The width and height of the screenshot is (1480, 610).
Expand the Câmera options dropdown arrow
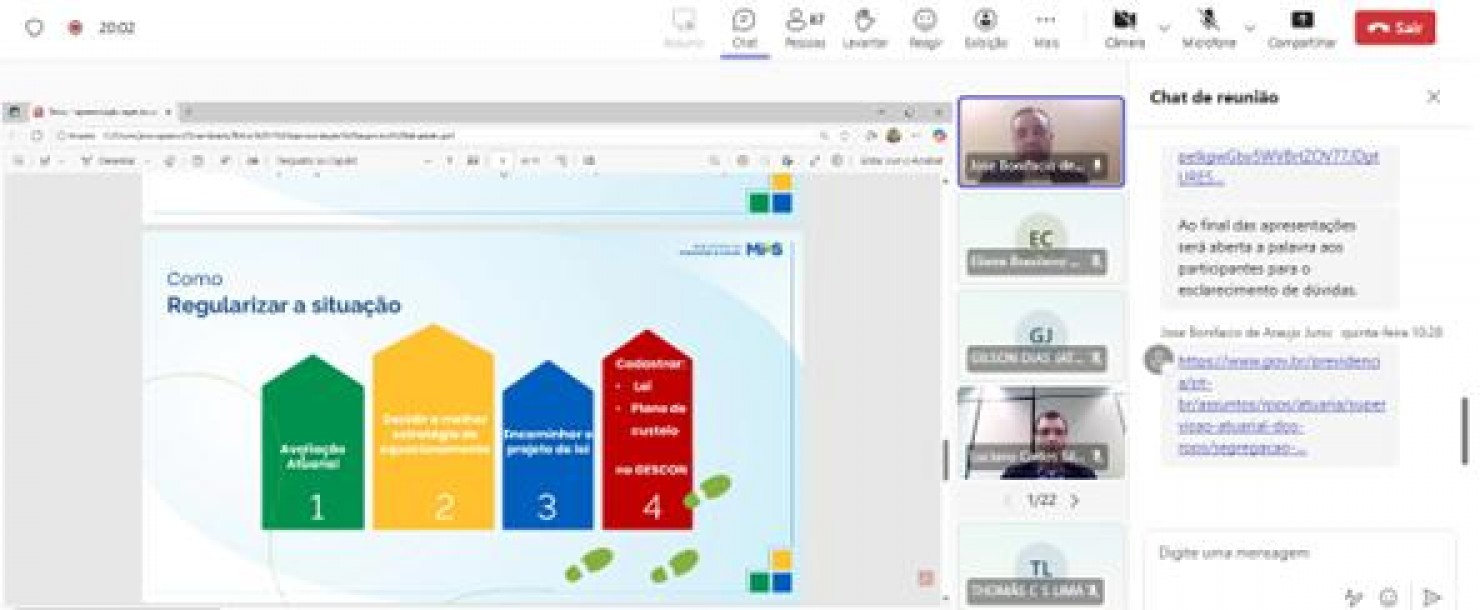(1164, 27)
